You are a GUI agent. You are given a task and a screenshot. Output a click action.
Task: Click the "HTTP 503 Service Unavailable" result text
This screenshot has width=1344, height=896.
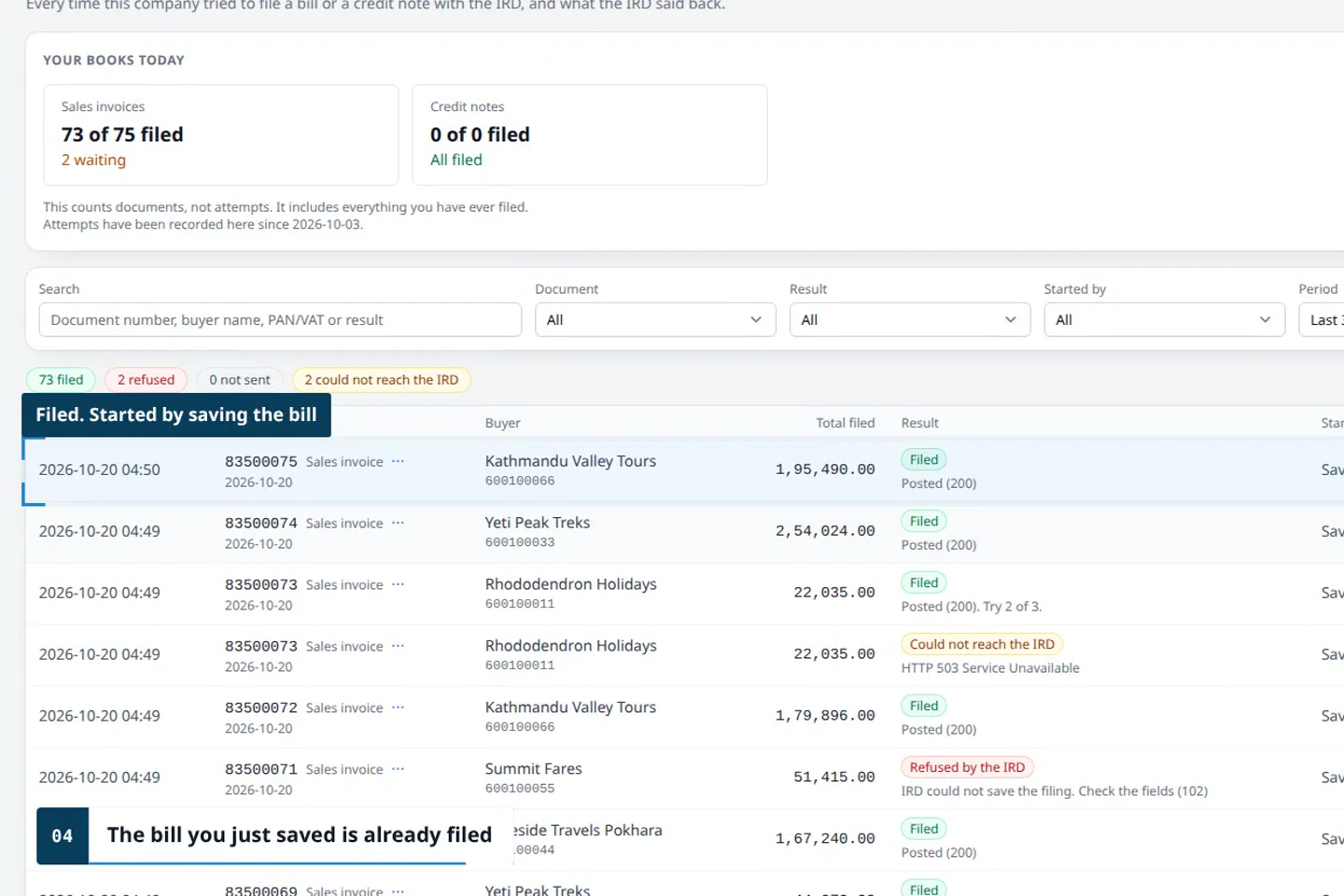(990, 668)
